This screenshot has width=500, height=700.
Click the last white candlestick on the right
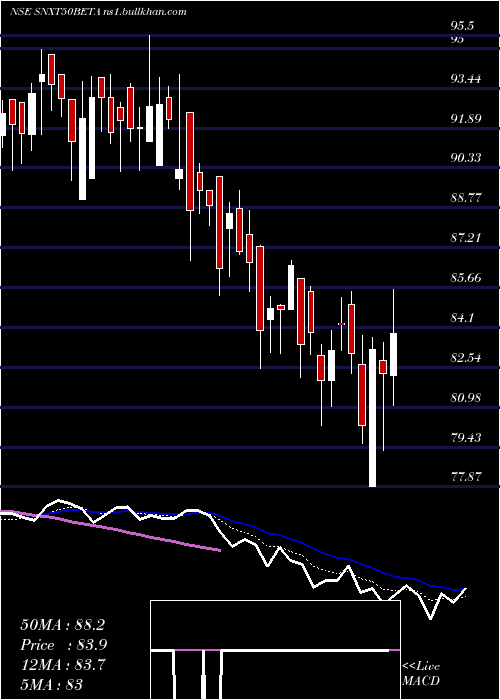pyautogui.click(x=393, y=354)
